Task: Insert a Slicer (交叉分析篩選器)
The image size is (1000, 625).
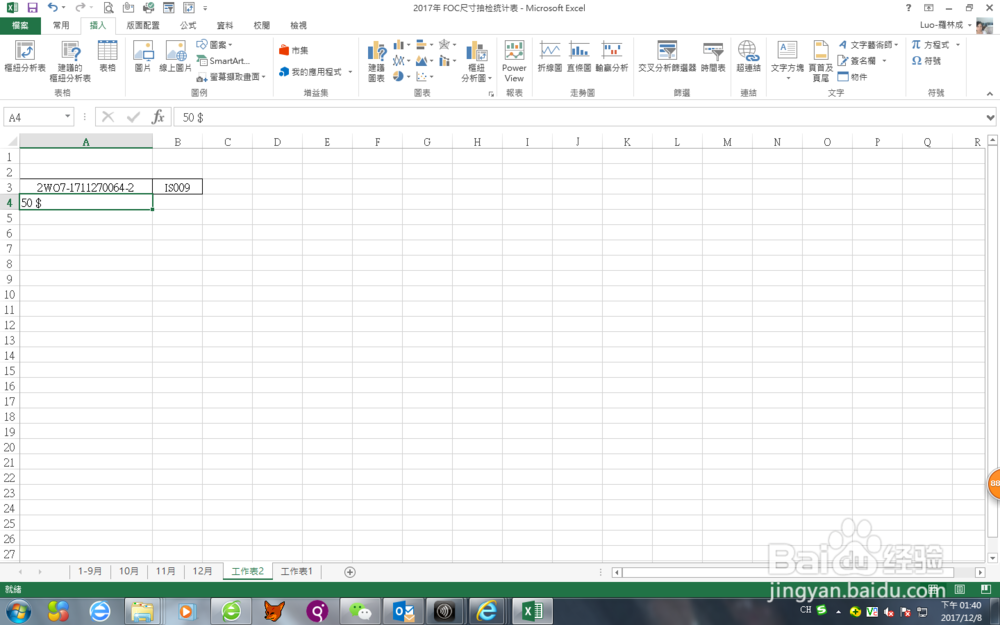Action: tap(667, 56)
